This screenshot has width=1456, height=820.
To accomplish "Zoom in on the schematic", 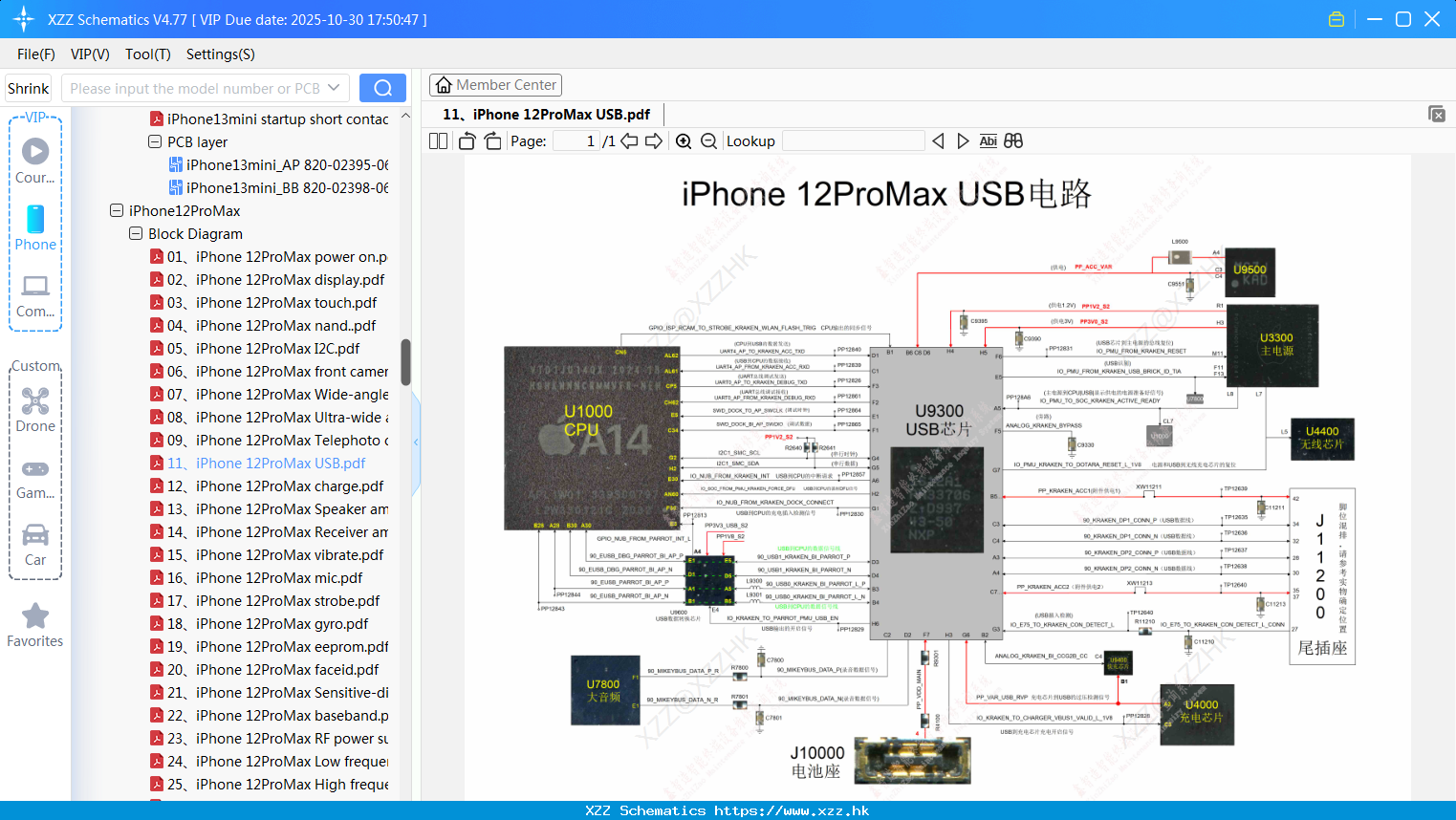I will click(684, 141).
